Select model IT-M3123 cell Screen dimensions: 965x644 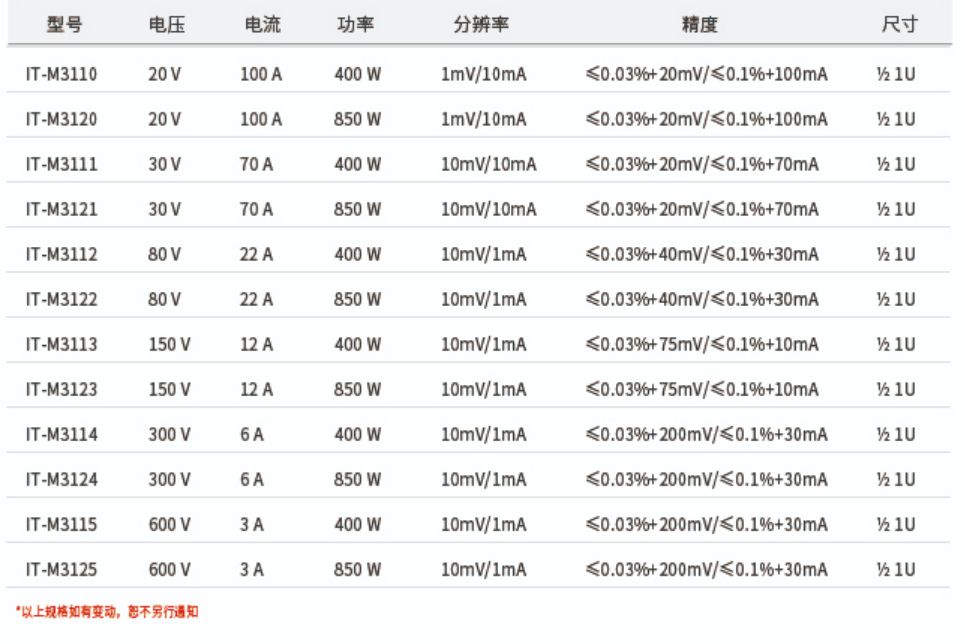tap(62, 390)
